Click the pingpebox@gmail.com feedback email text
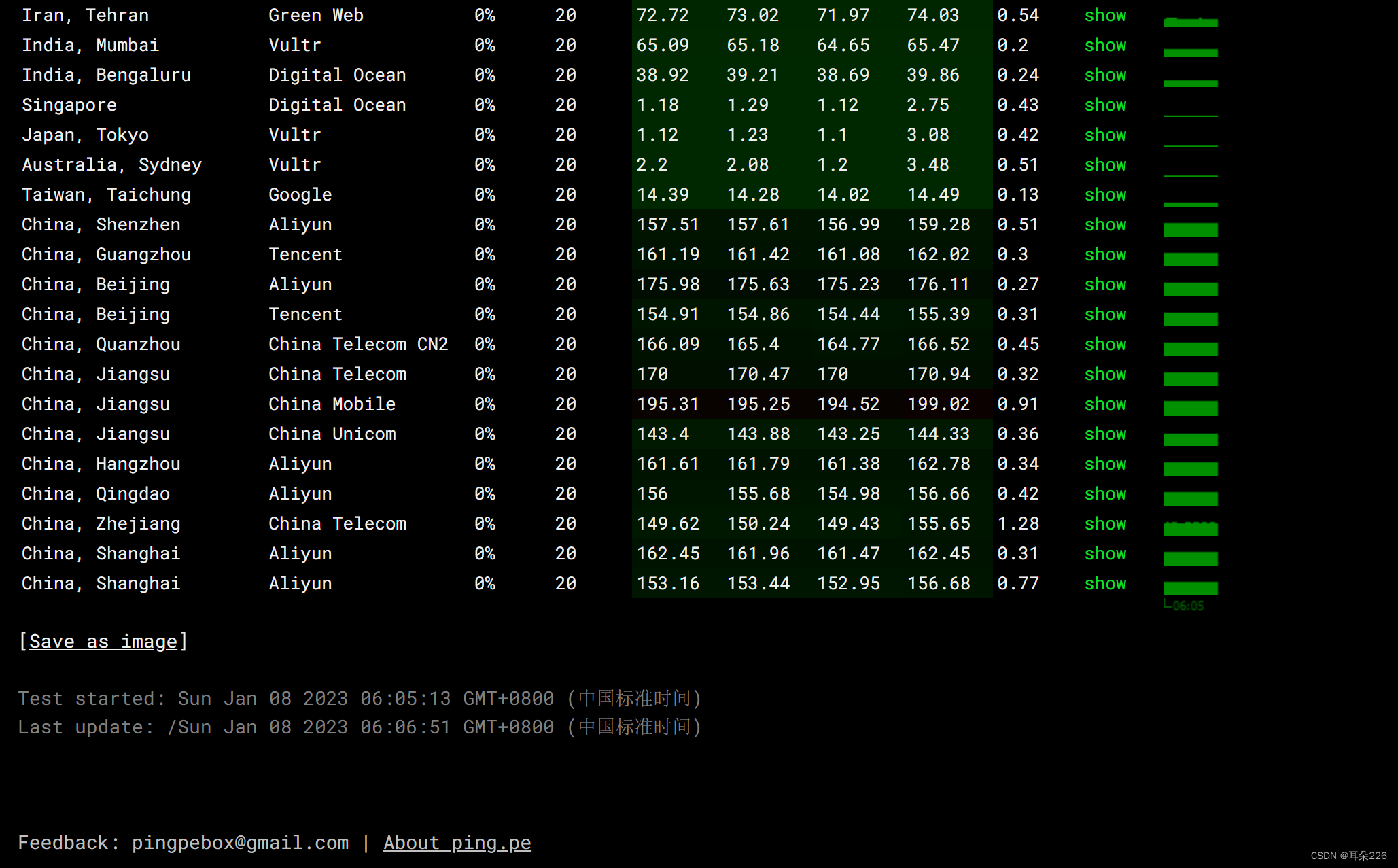 (x=240, y=843)
